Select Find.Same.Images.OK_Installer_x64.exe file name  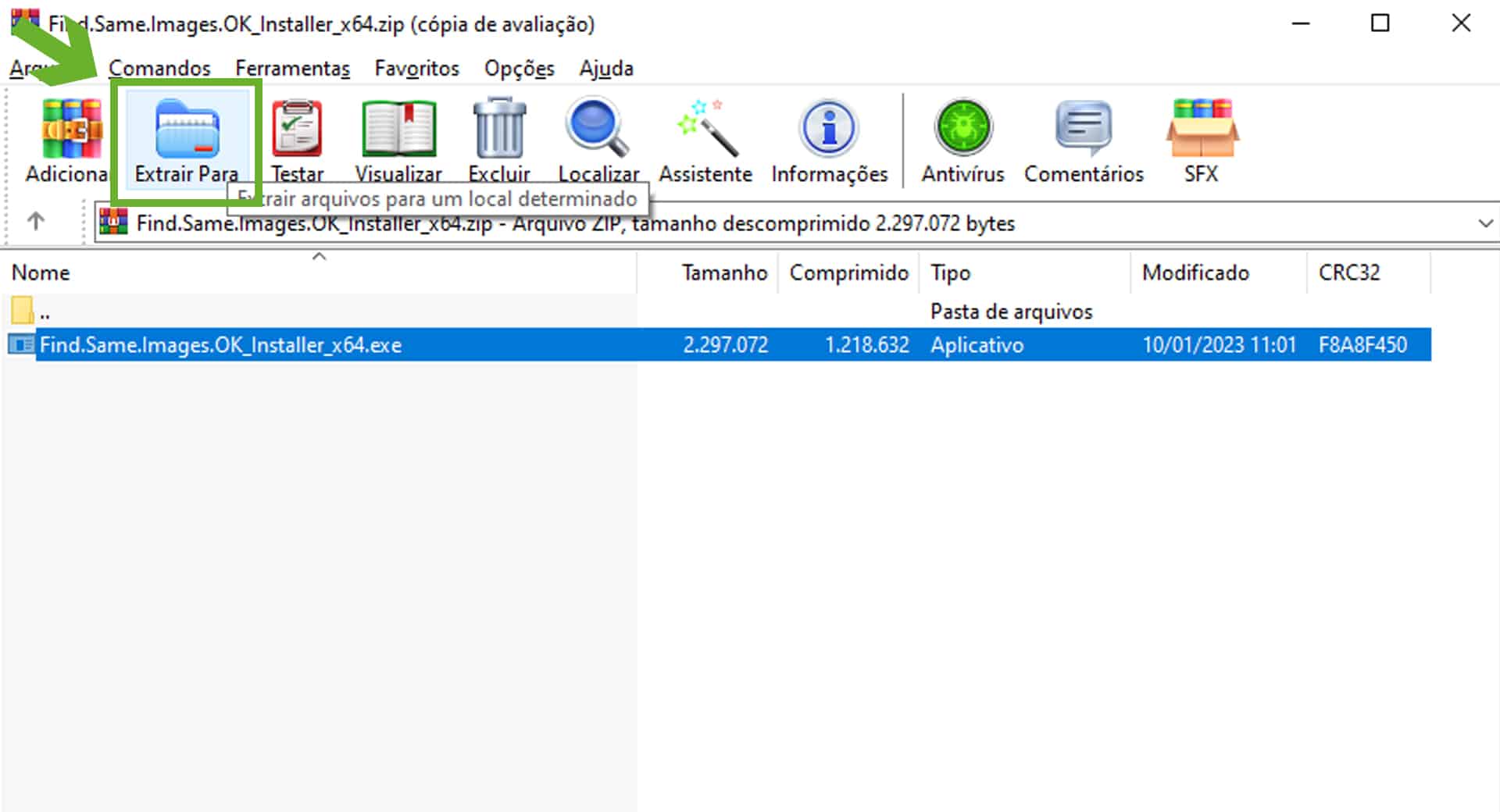(x=220, y=345)
